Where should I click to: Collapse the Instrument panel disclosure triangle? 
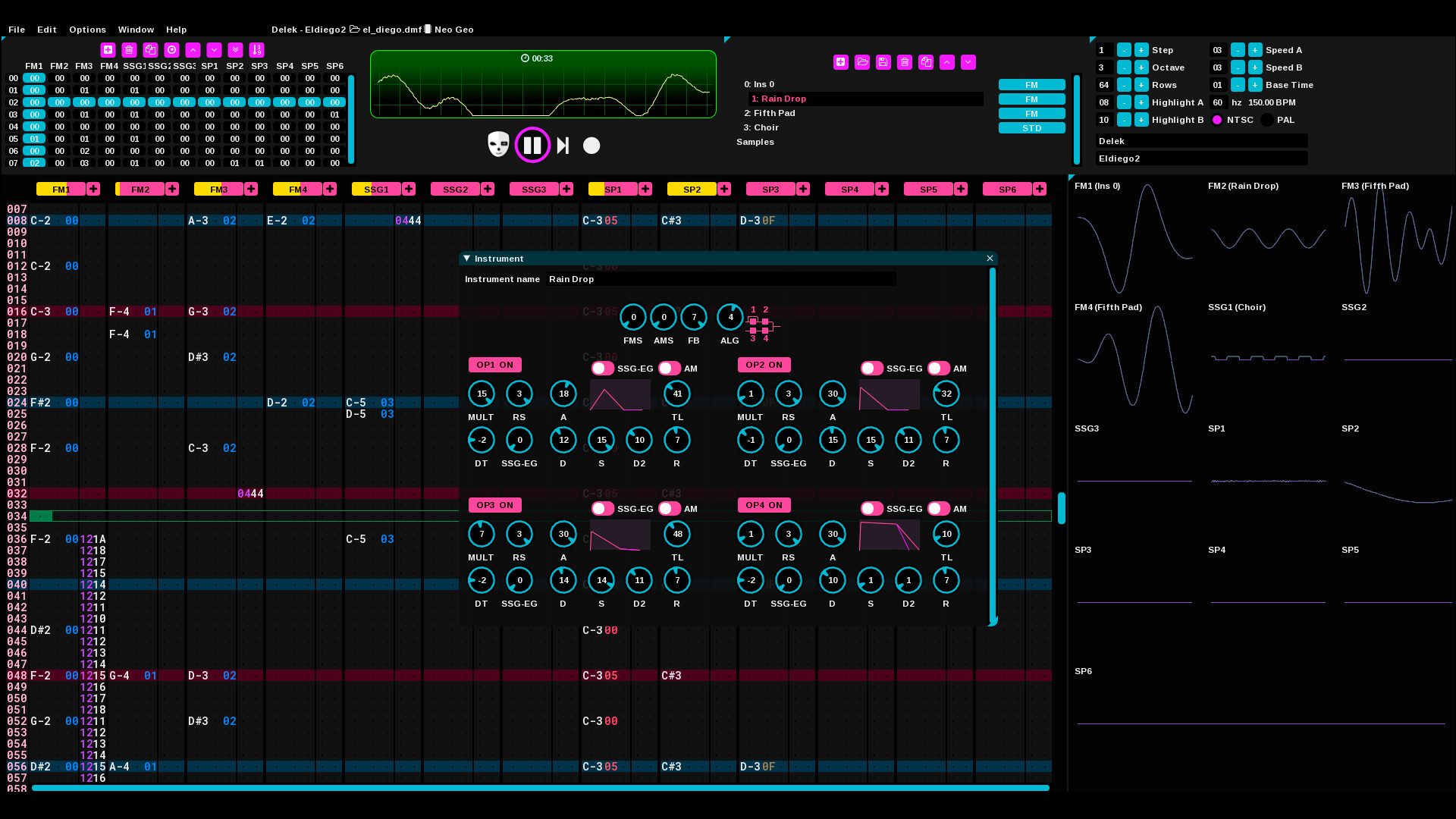click(x=466, y=259)
